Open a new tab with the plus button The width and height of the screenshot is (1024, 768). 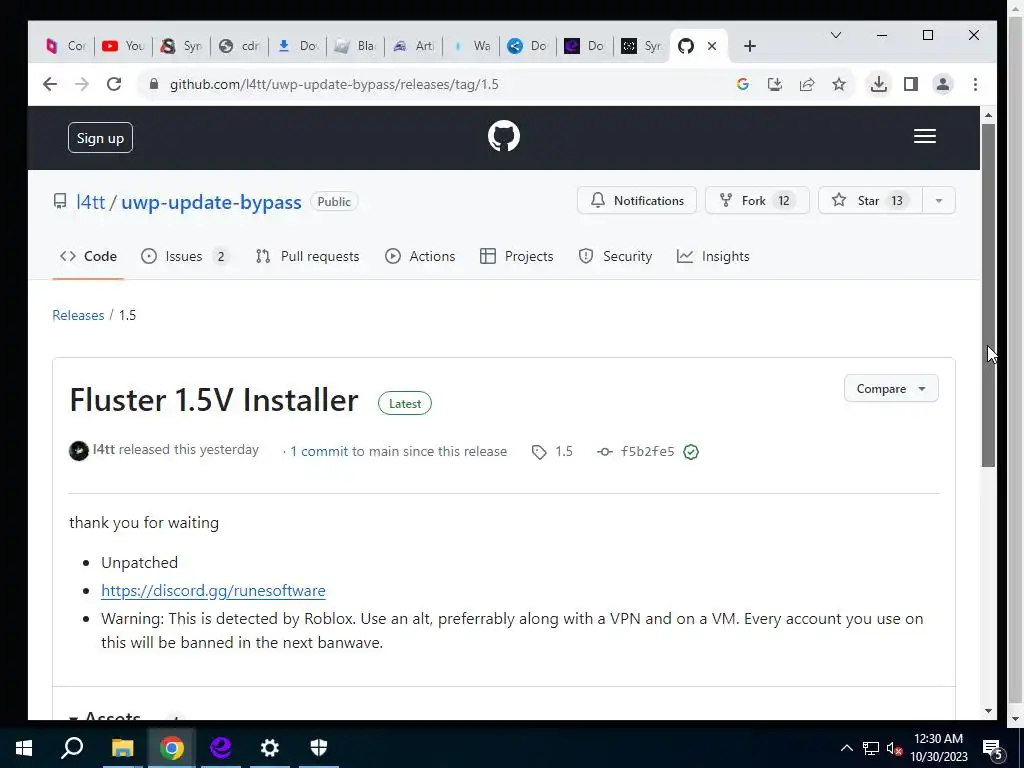pos(750,46)
